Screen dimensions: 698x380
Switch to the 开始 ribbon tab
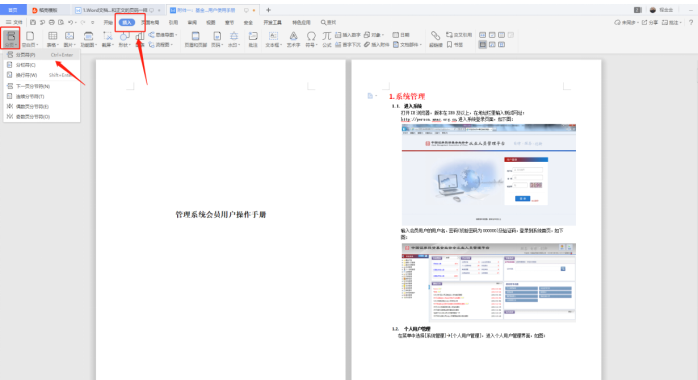pos(108,22)
